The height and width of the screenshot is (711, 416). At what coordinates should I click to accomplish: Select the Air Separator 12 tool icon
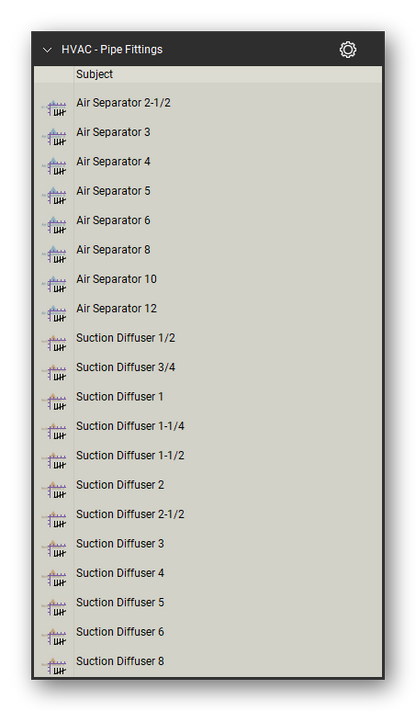(54, 314)
